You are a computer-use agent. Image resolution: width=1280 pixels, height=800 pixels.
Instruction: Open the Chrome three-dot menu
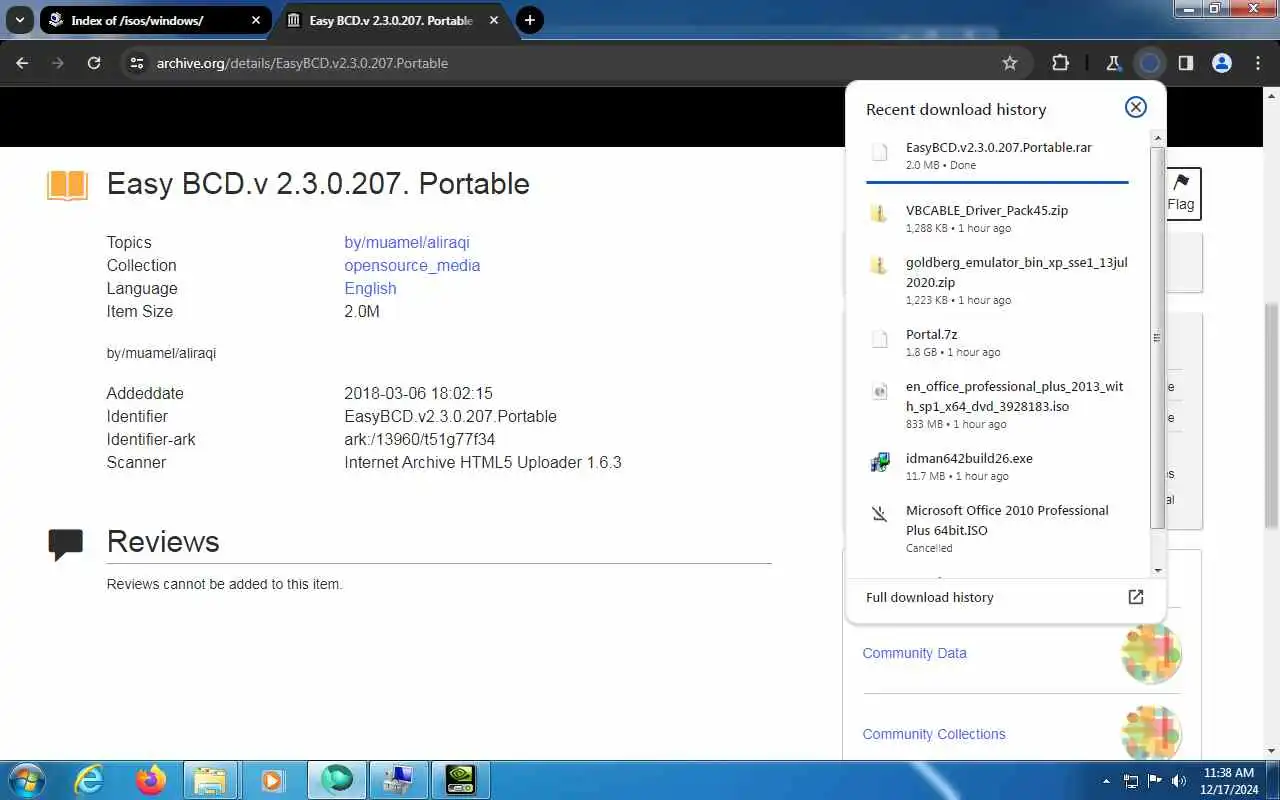[1258, 63]
